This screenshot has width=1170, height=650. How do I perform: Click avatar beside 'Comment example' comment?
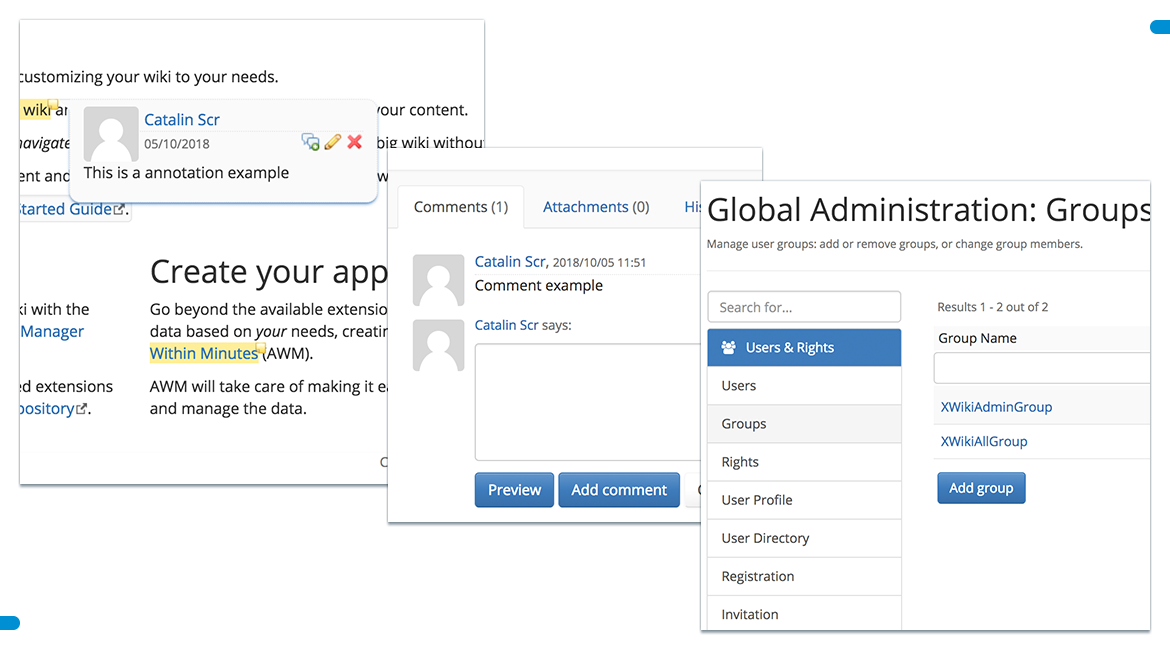(x=438, y=280)
